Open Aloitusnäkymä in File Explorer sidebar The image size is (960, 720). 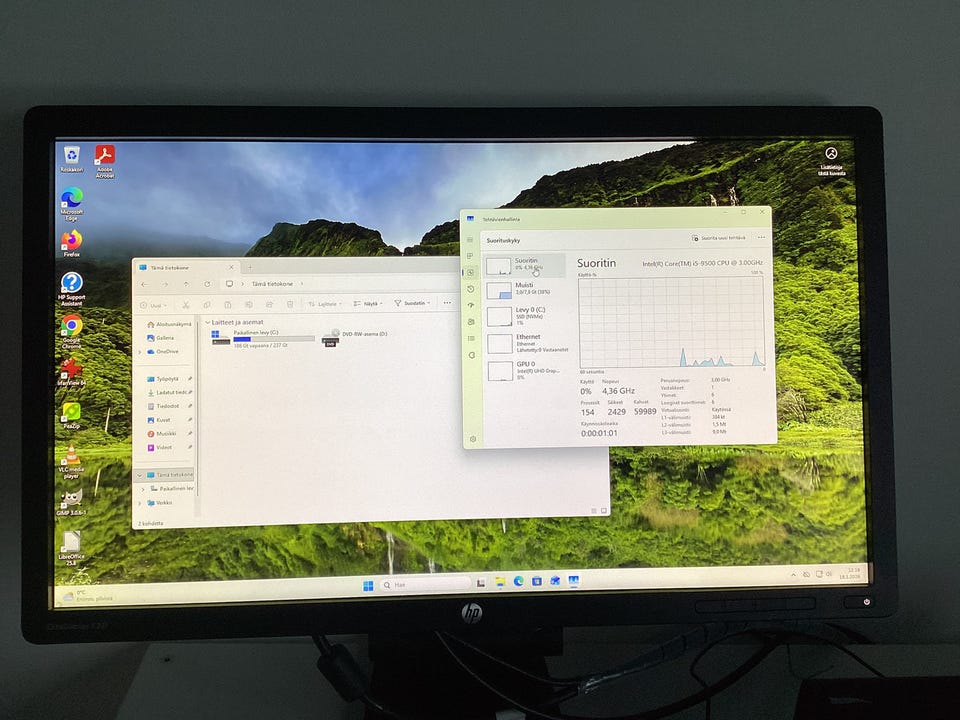click(169, 324)
